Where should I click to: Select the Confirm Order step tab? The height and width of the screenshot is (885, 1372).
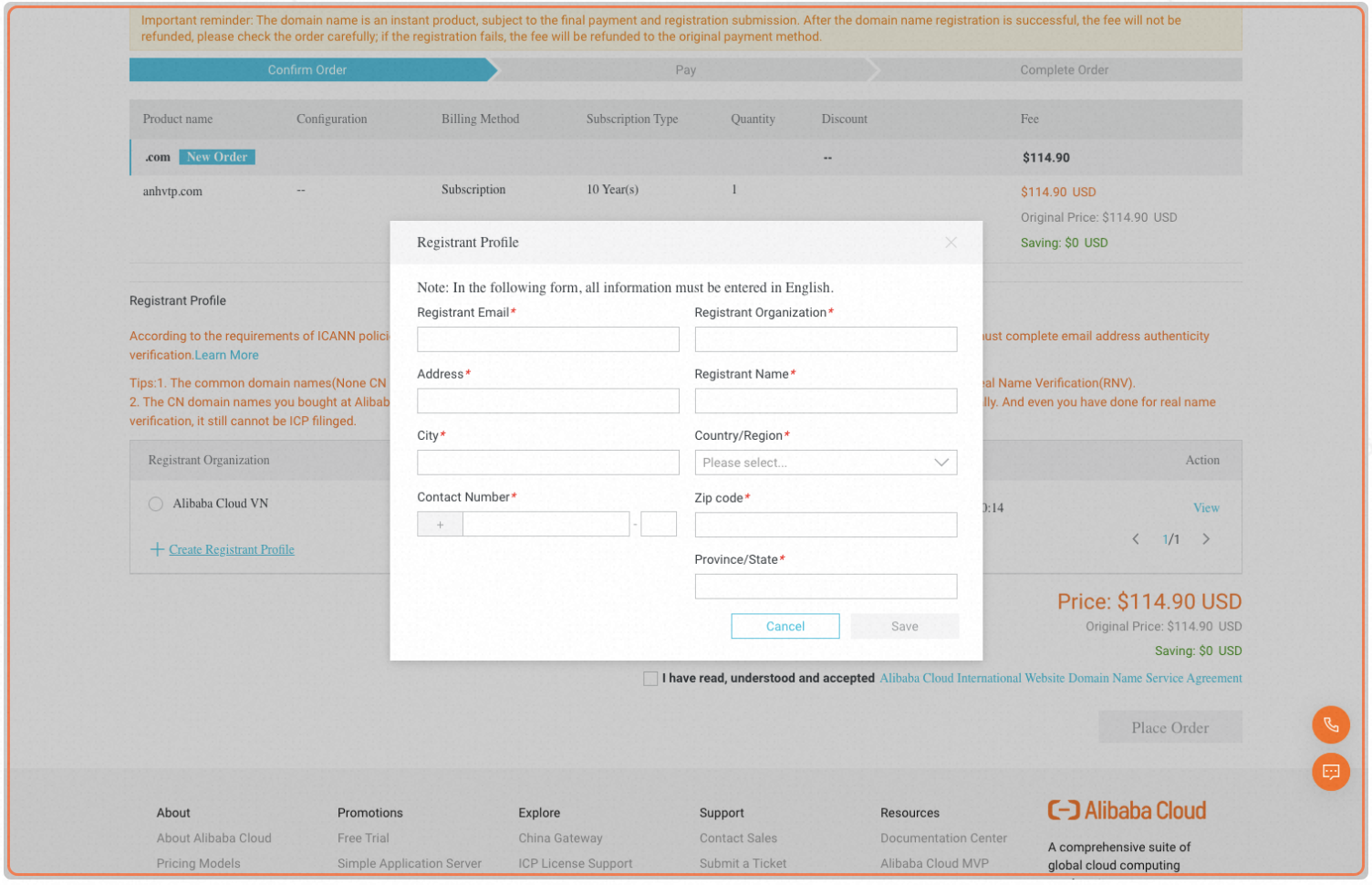[x=307, y=70]
